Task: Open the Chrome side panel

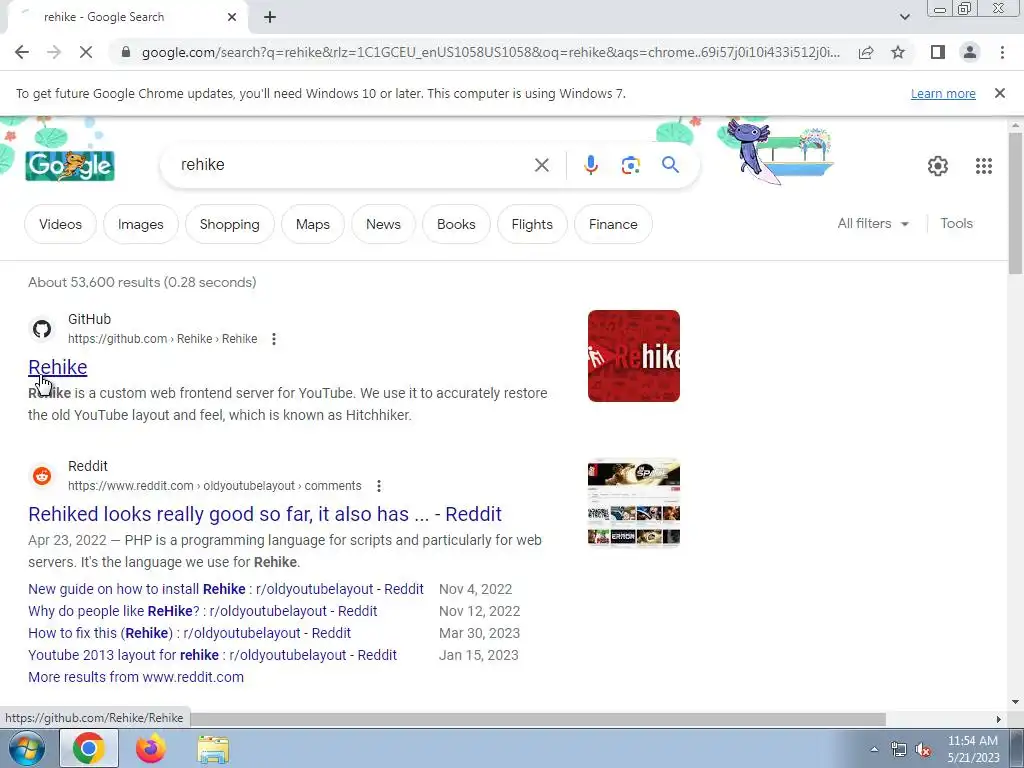Action: click(938, 52)
